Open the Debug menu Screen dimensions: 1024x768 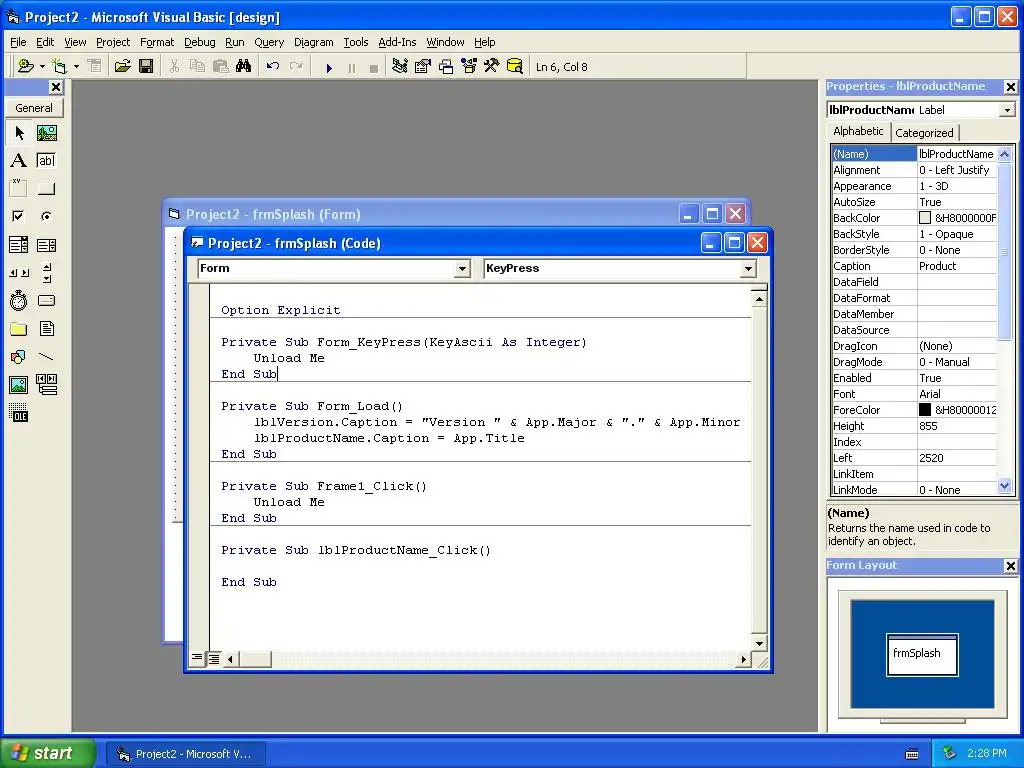(x=200, y=42)
